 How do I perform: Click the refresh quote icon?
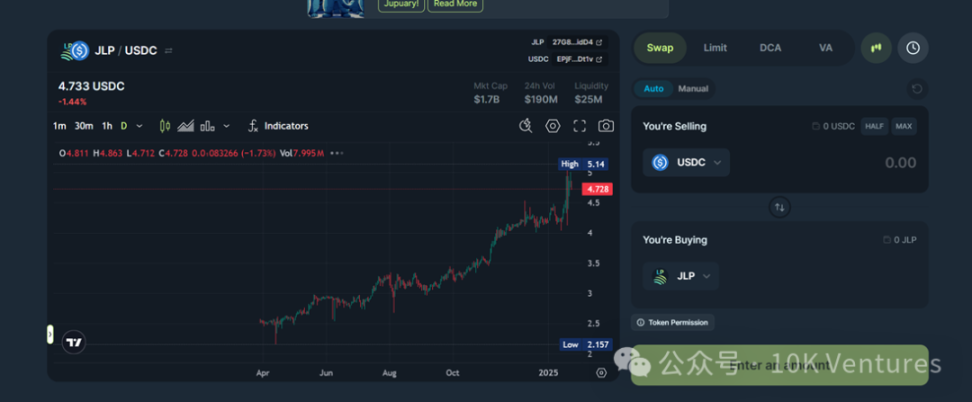coord(917,89)
